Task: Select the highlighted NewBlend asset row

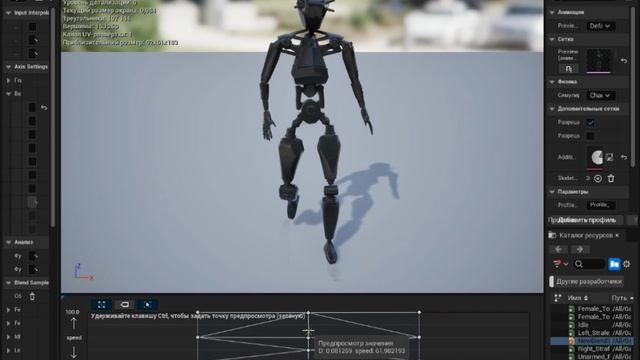Action: (592, 341)
